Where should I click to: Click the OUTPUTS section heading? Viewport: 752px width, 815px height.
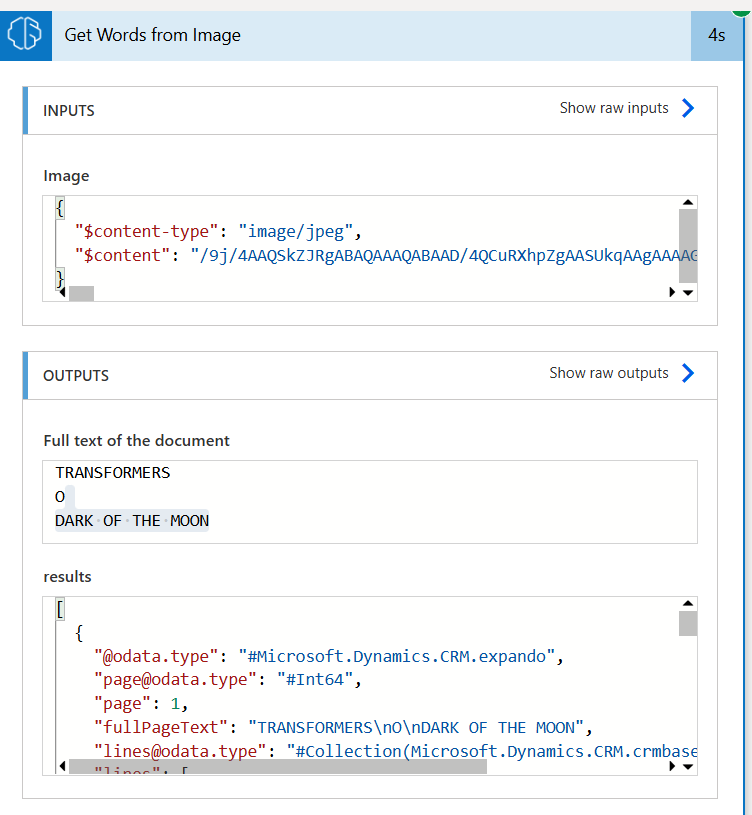click(76, 376)
